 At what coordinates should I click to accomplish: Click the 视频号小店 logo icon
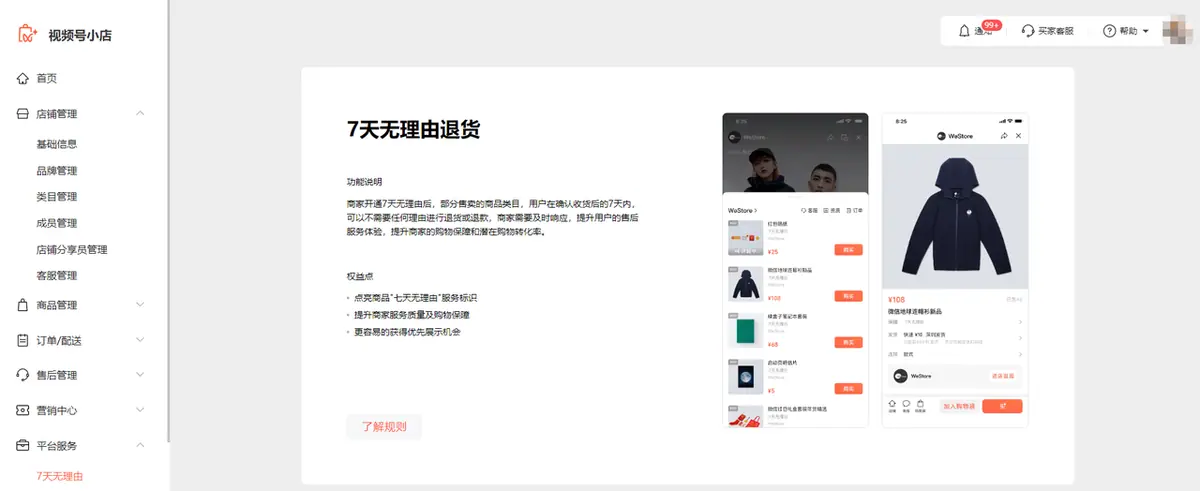pyautogui.click(x=28, y=34)
